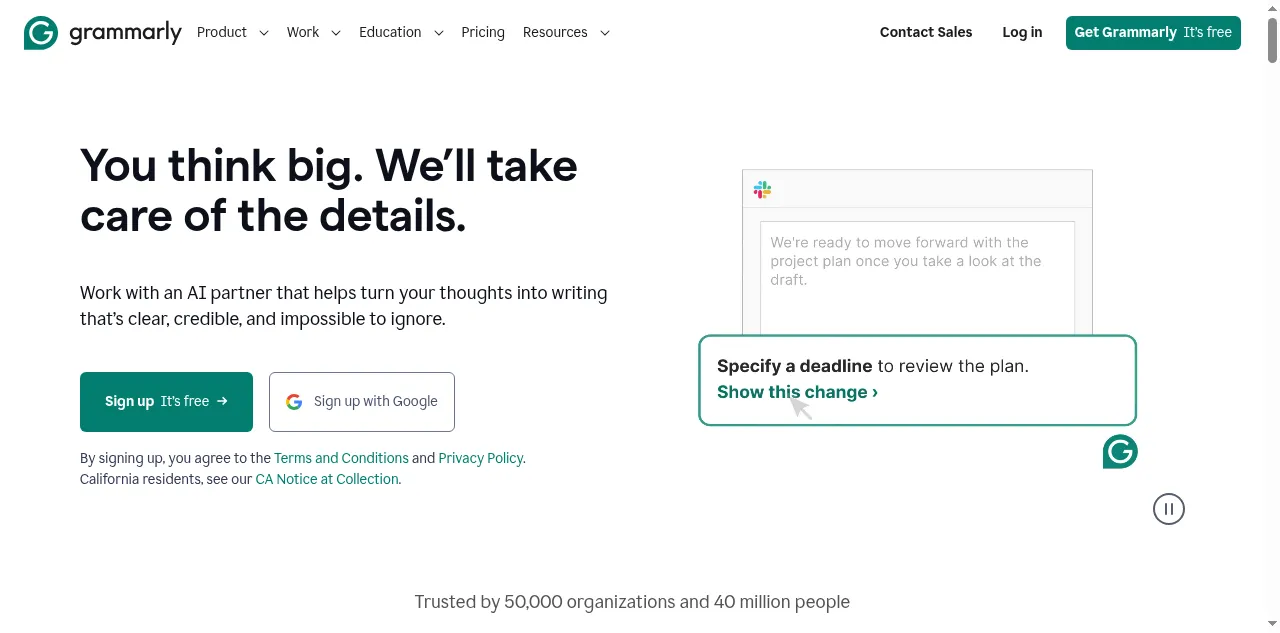Open the Education dropdown menu
Image resolution: width=1280 pixels, height=633 pixels.
(x=400, y=32)
